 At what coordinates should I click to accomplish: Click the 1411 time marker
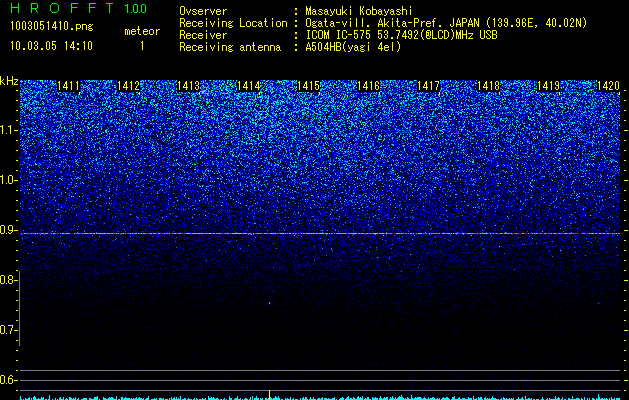(x=69, y=86)
